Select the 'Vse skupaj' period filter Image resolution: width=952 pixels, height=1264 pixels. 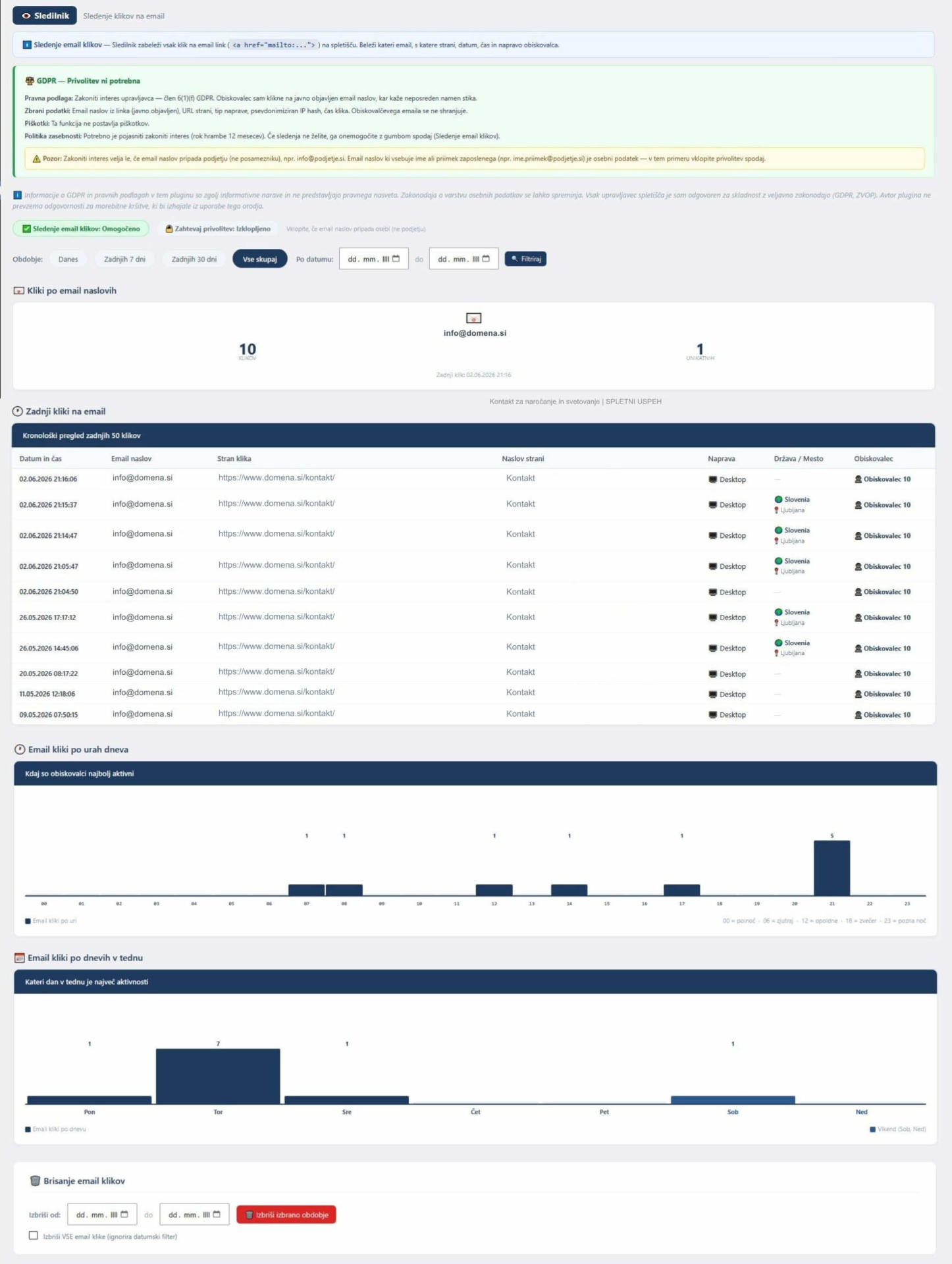[x=260, y=259]
